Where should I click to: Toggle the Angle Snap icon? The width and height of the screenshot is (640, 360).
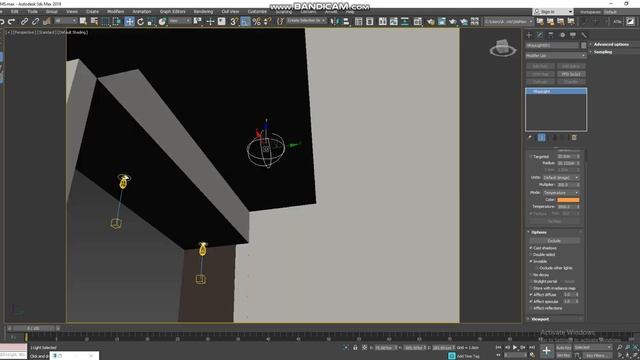(x=245, y=21)
